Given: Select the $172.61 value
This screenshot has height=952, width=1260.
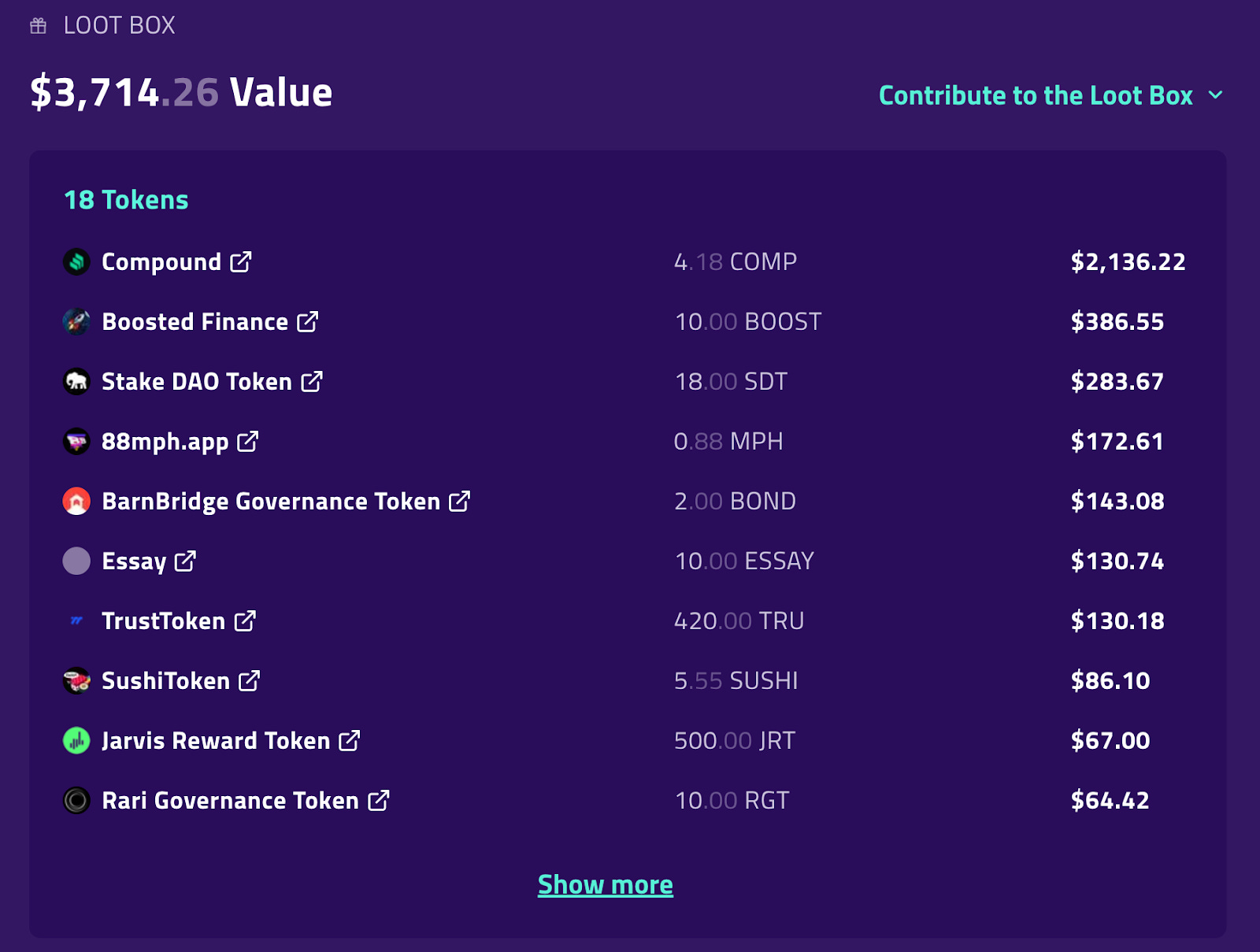Looking at the screenshot, I should 1117,441.
